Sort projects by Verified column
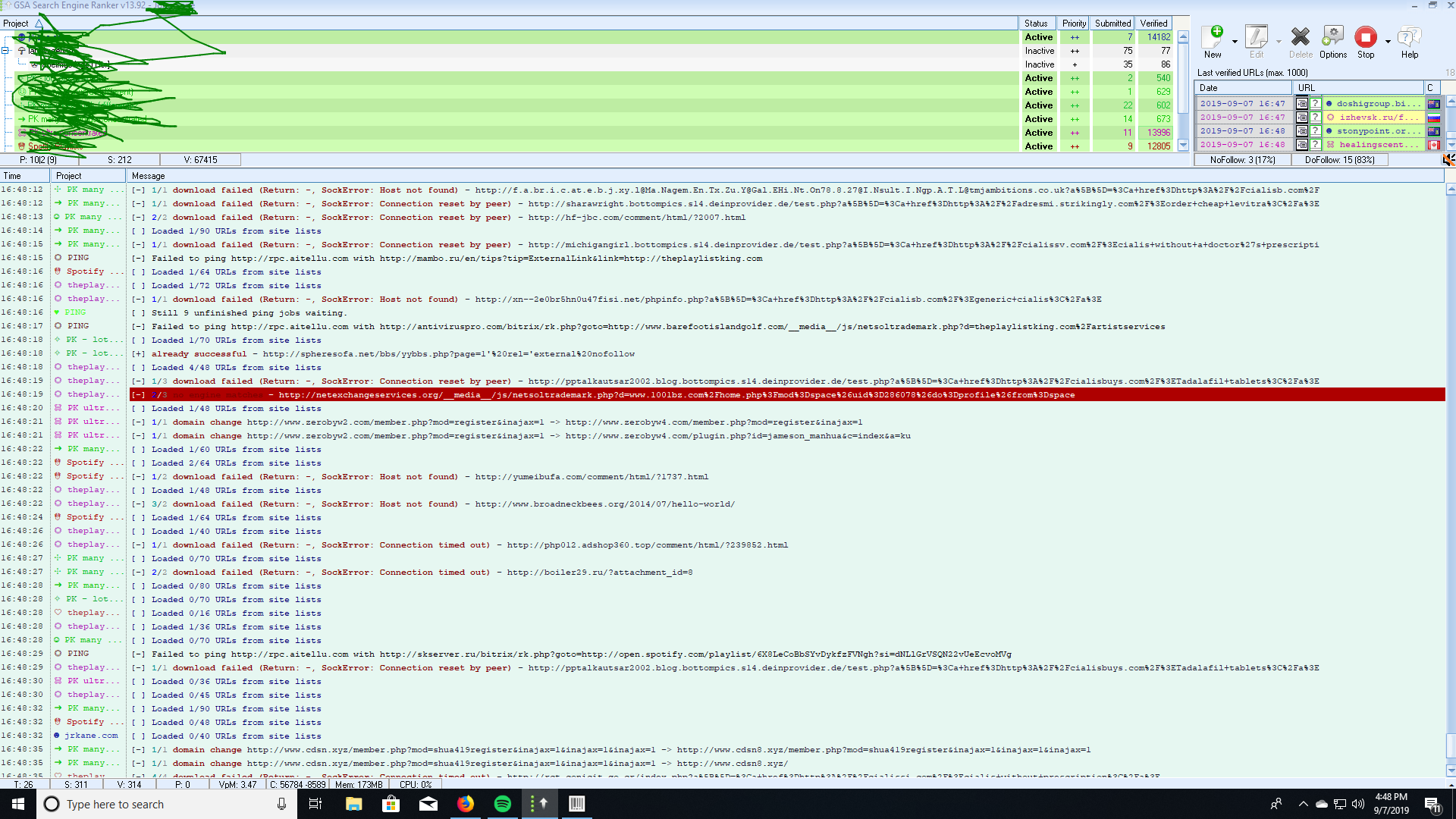The width and height of the screenshot is (1456, 819). pyautogui.click(x=1153, y=24)
